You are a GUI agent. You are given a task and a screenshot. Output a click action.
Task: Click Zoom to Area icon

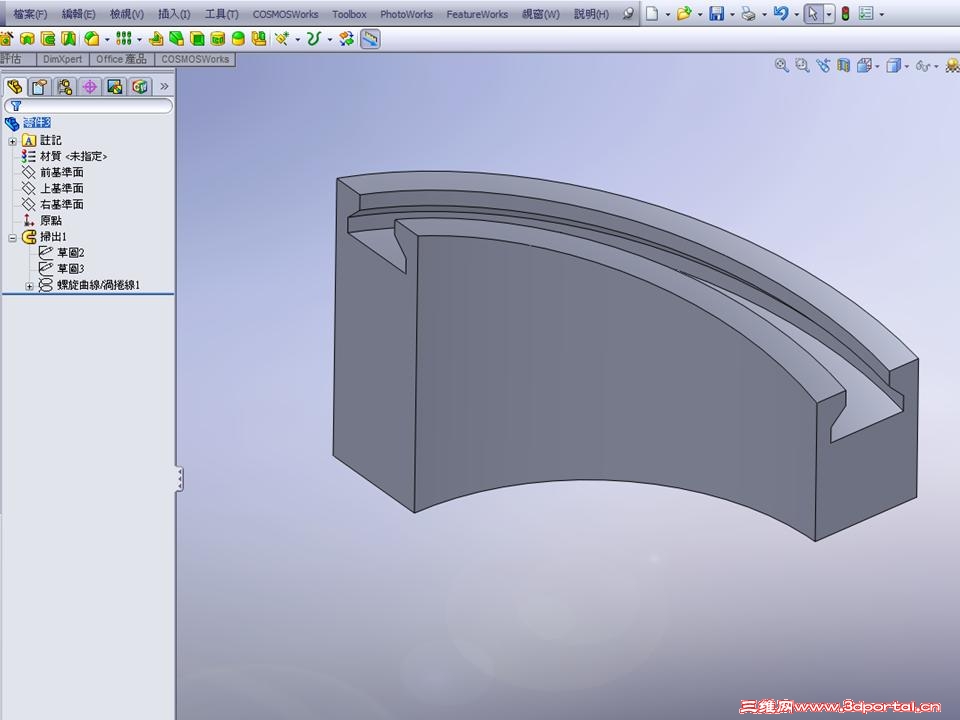[x=802, y=65]
